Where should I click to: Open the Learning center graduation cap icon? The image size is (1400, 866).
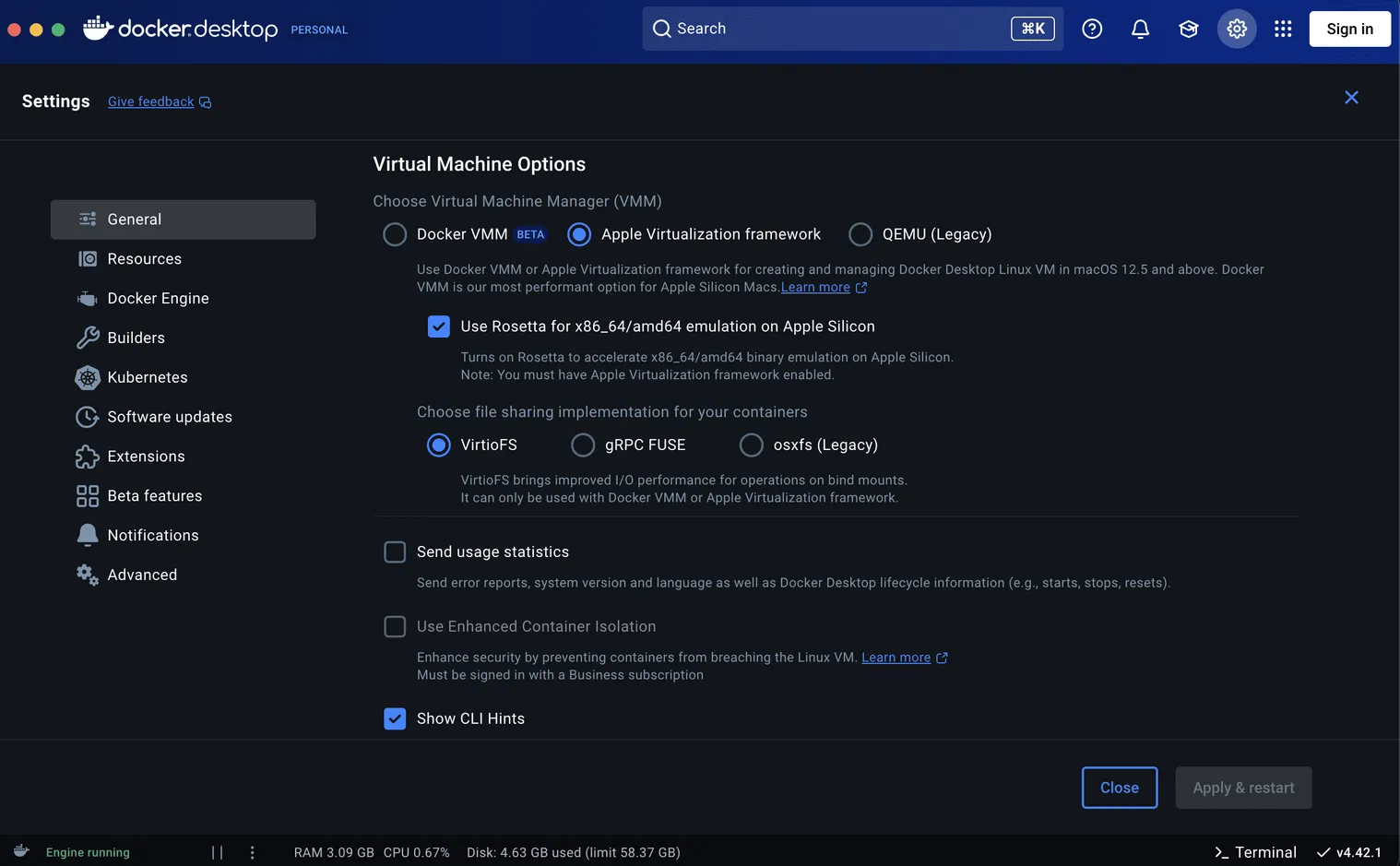coord(1188,29)
